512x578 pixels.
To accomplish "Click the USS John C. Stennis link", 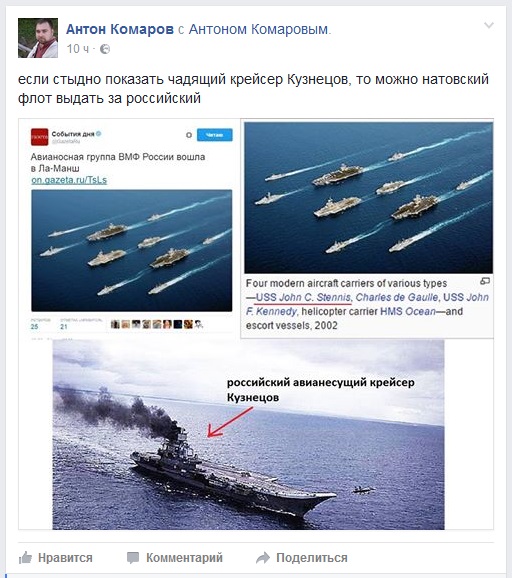I will (303, 297).
